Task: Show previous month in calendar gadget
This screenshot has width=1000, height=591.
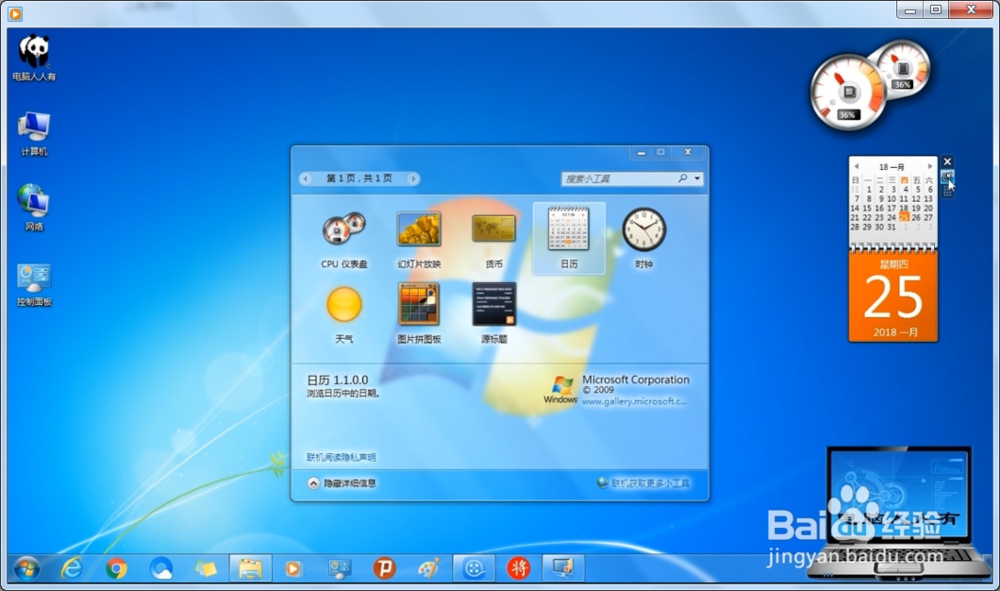Action: 856,166
